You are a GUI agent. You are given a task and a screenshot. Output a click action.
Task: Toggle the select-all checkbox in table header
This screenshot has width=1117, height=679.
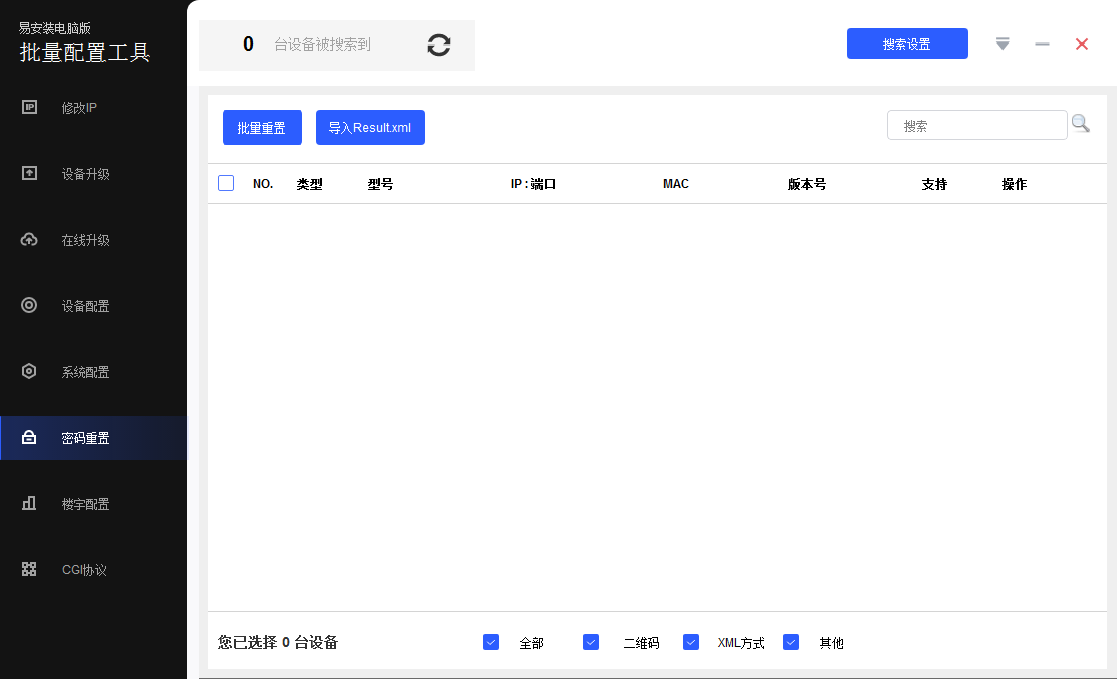(x=226, y=183)
